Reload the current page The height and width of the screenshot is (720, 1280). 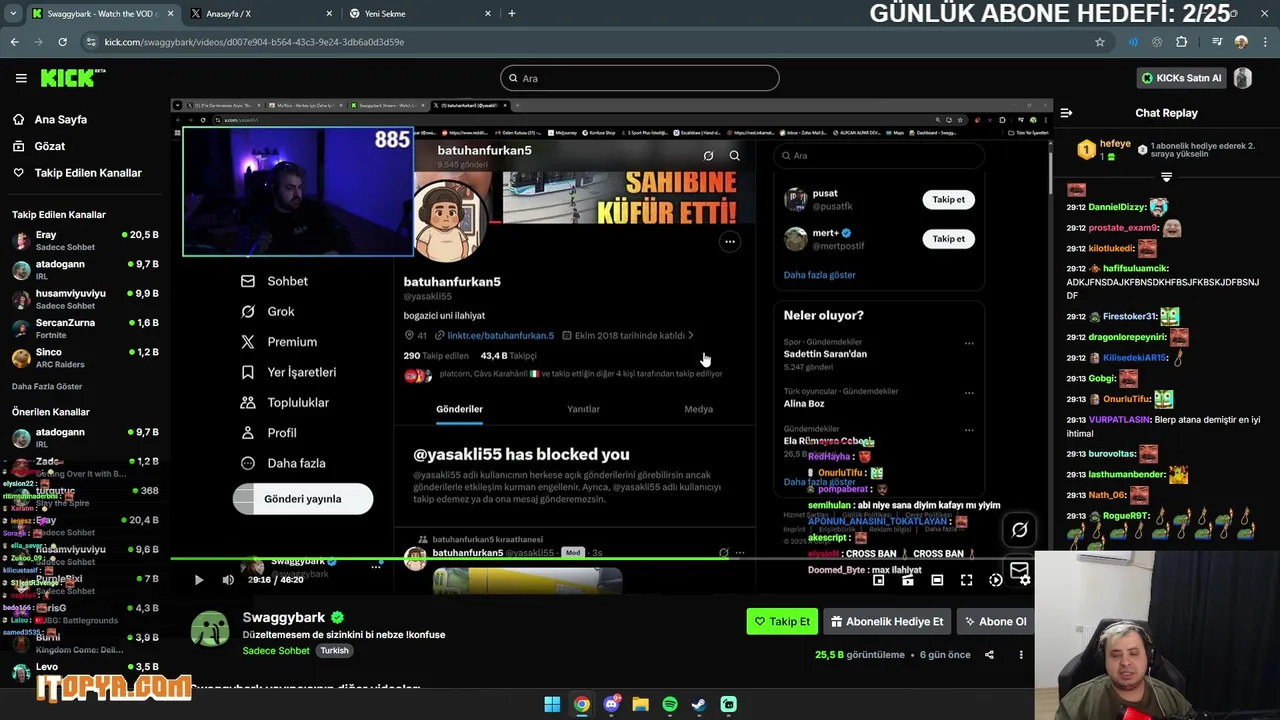62,42
